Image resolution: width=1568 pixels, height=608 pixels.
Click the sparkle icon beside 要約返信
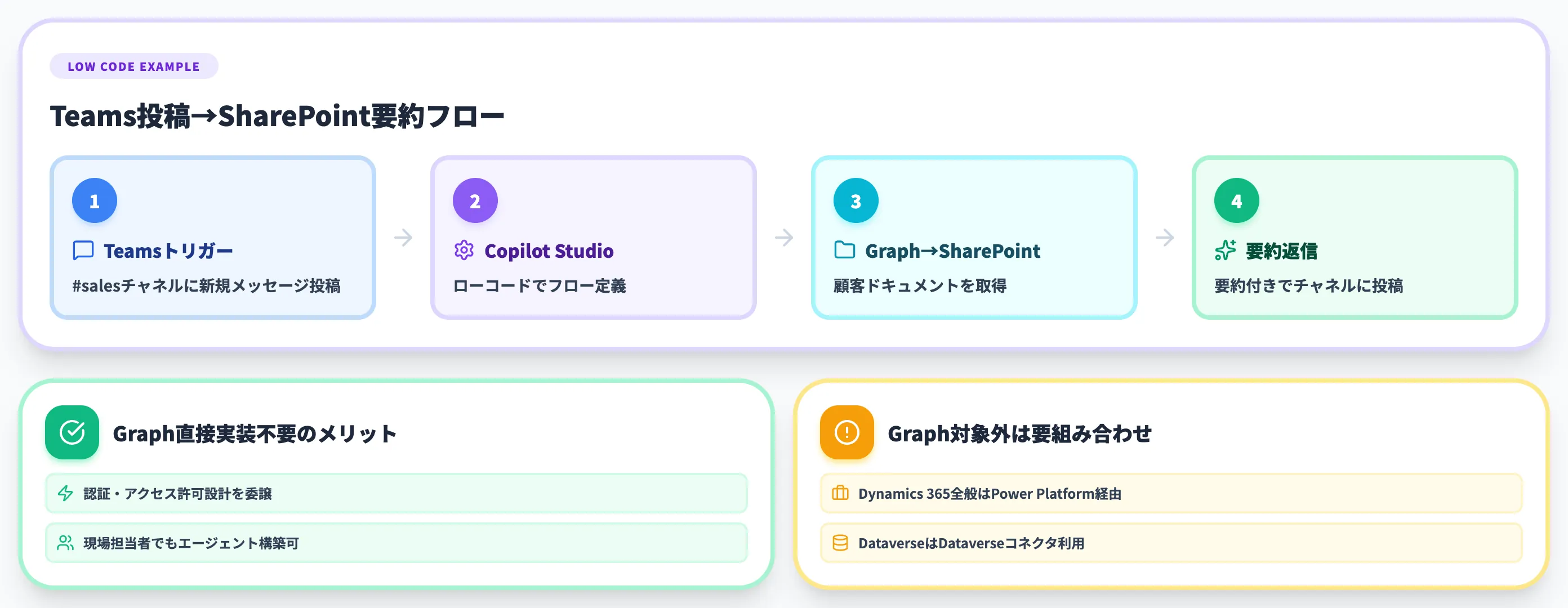[x=1224, y=250]
